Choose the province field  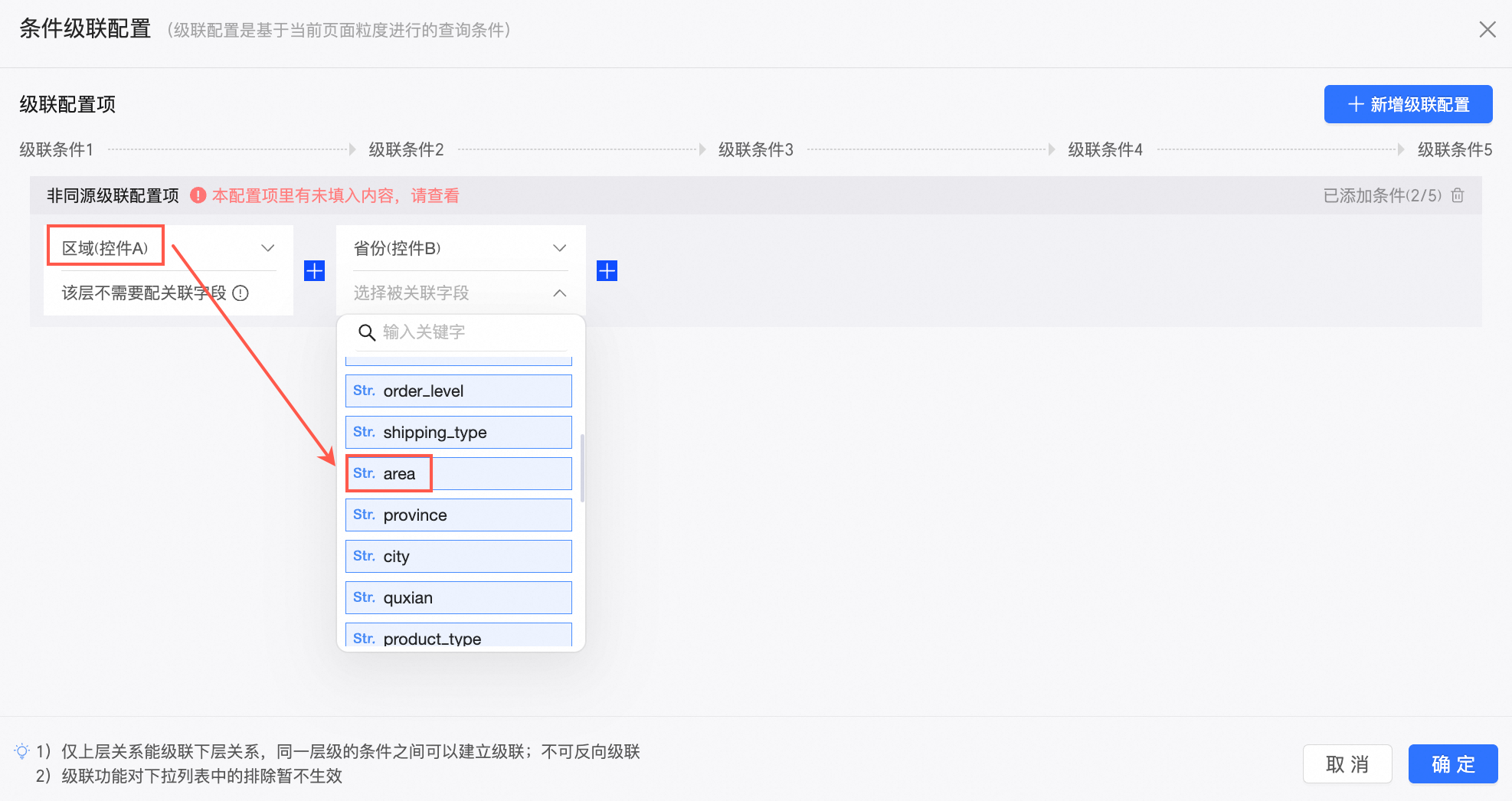click(x=458, y=515)
